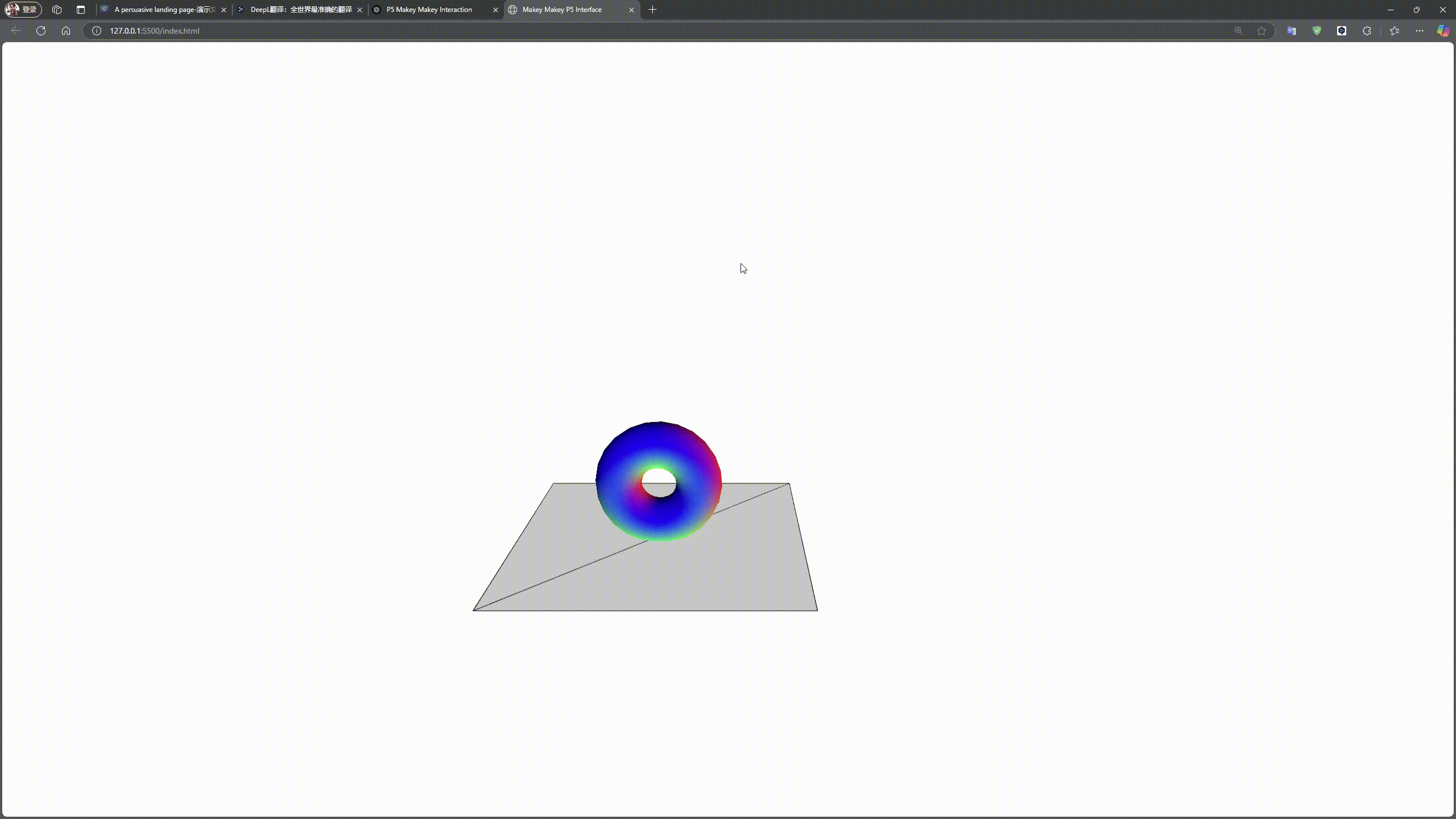This screenshot has height=819, width=1456.
Task: Click the green shield adblock extension icon
Action: coord(1316,31)
